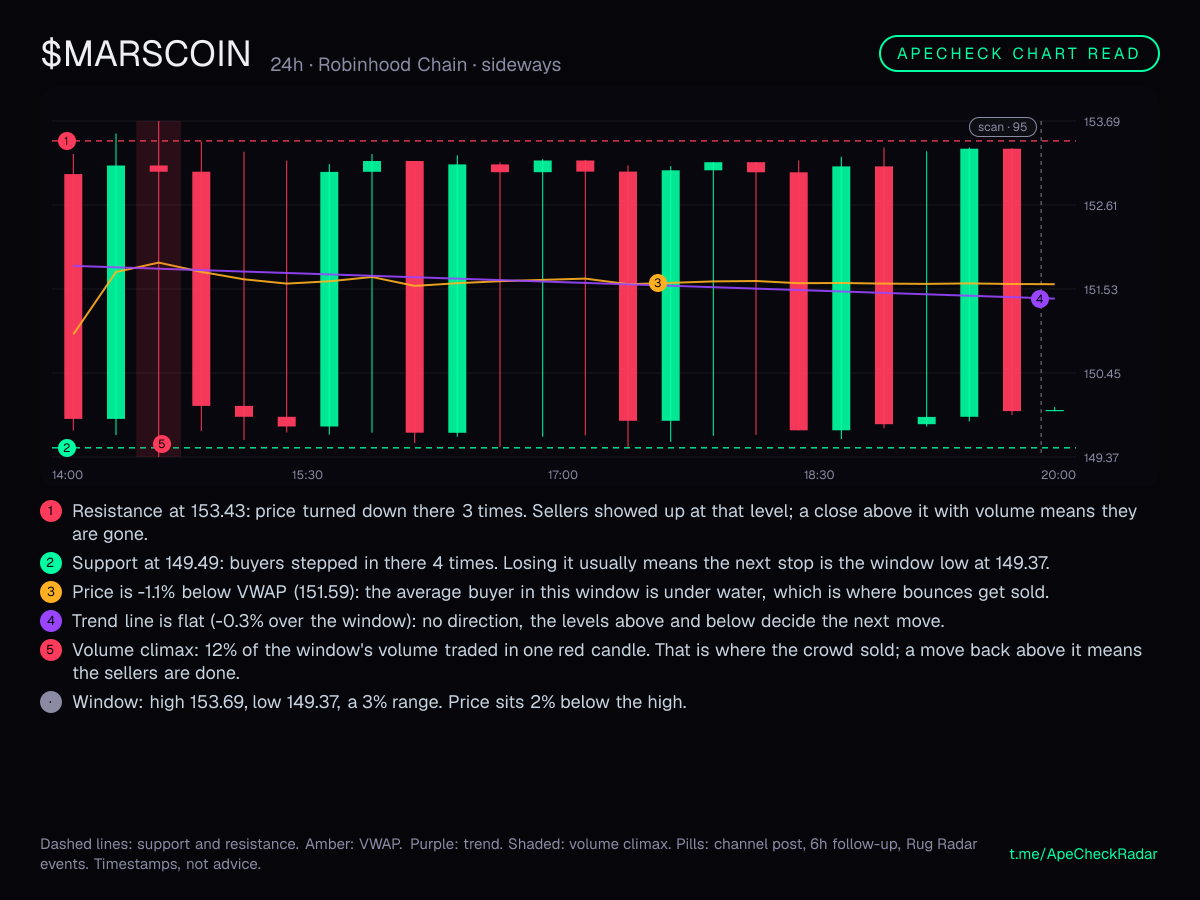Click the shaded volume climax candle region
This screenshot has height=900, width=1200.
tap(158, 288)
